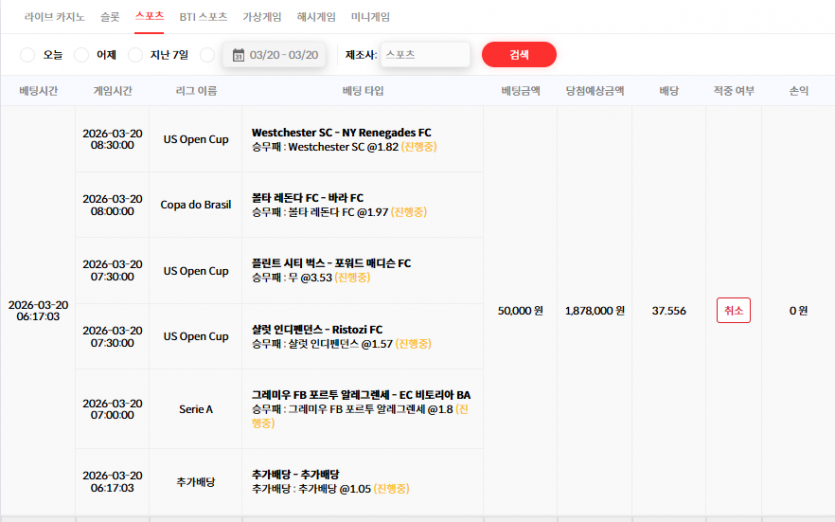Open the 미니게임 tab
The height and width of the screenshot is (522, 835).
click(370, 17)
